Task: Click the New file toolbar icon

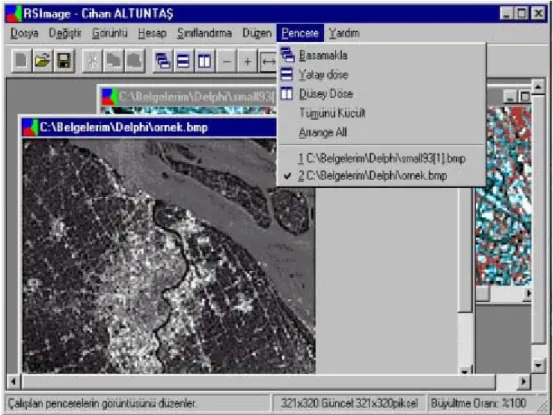Action: [x=22, y=61]
